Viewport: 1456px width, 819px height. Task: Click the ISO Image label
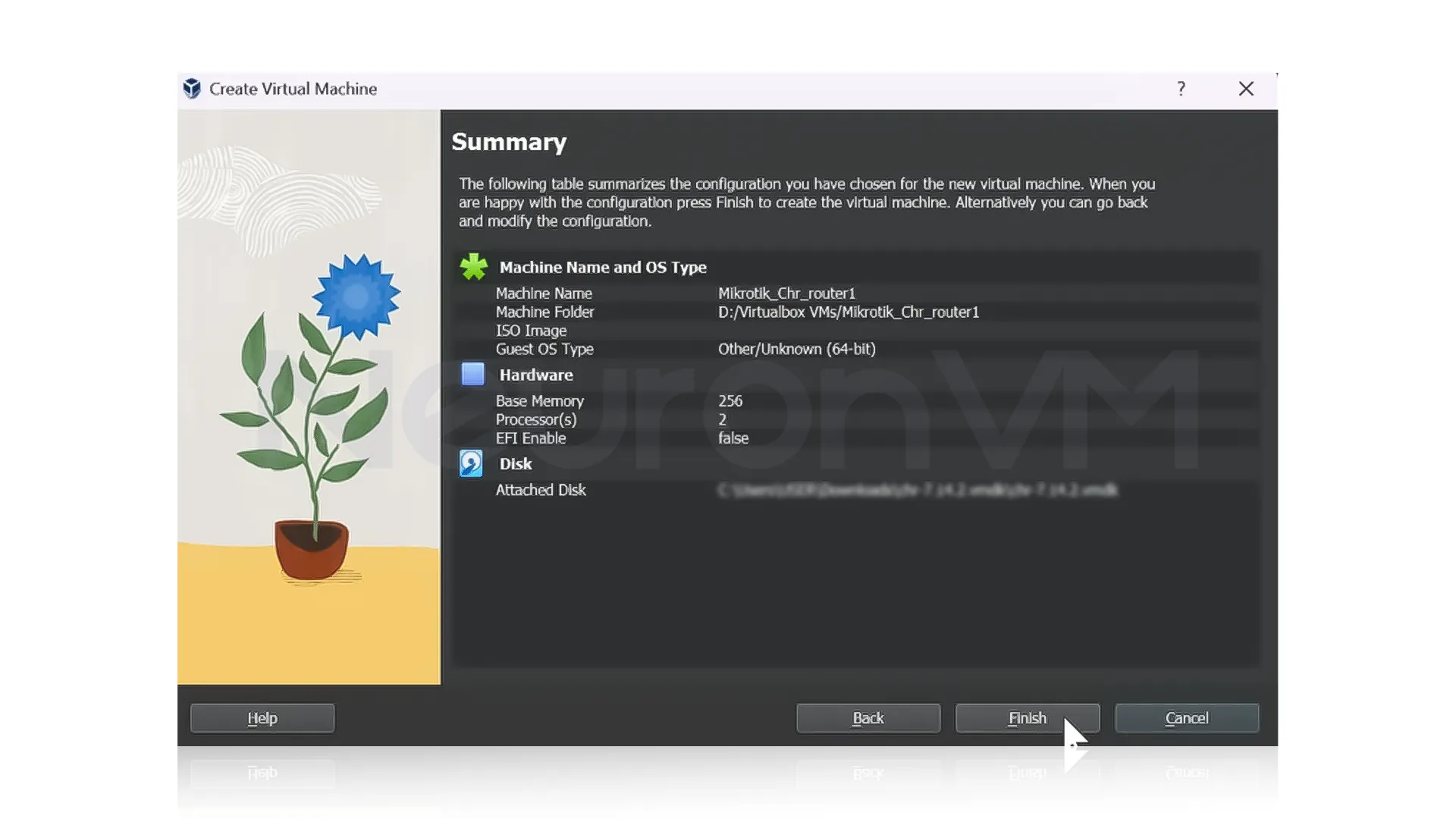coord(531,331)
